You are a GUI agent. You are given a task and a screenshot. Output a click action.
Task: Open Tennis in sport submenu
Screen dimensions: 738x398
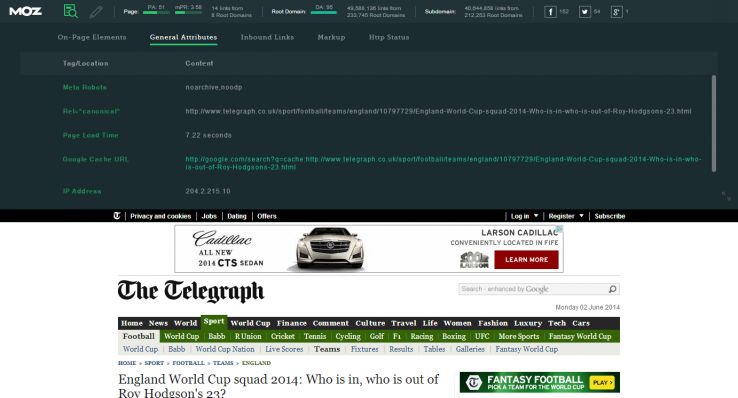point(315,336)
